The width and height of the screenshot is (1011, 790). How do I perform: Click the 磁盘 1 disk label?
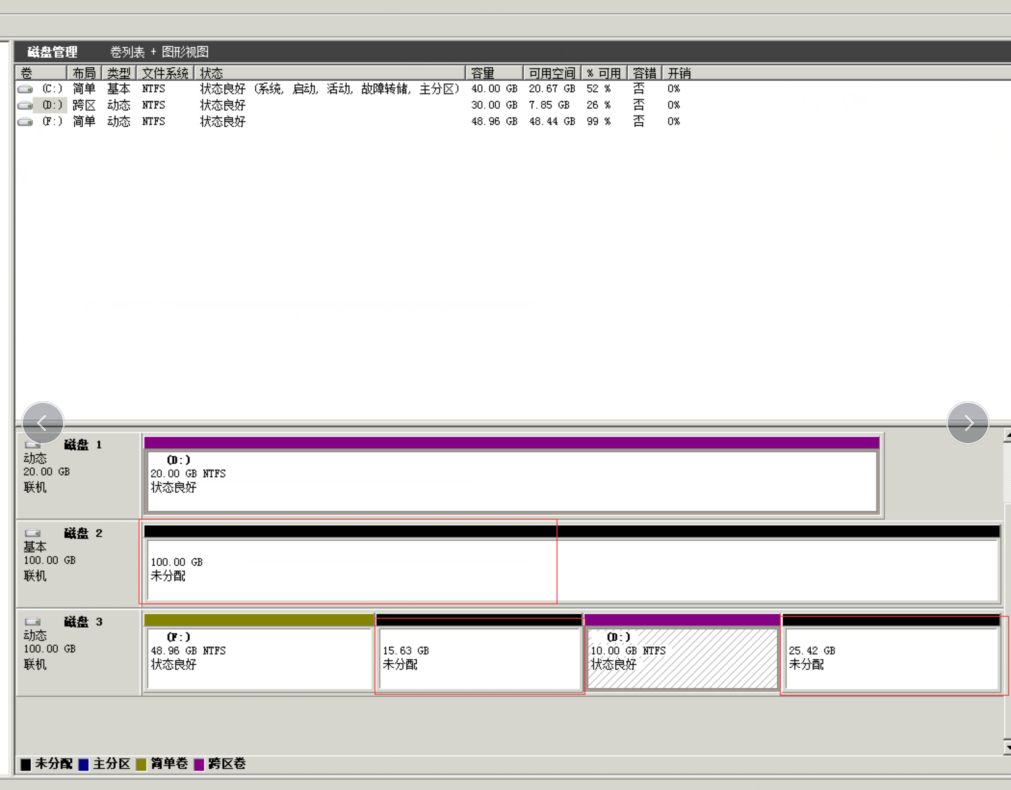pyautogui.click(x=83, y=445)
